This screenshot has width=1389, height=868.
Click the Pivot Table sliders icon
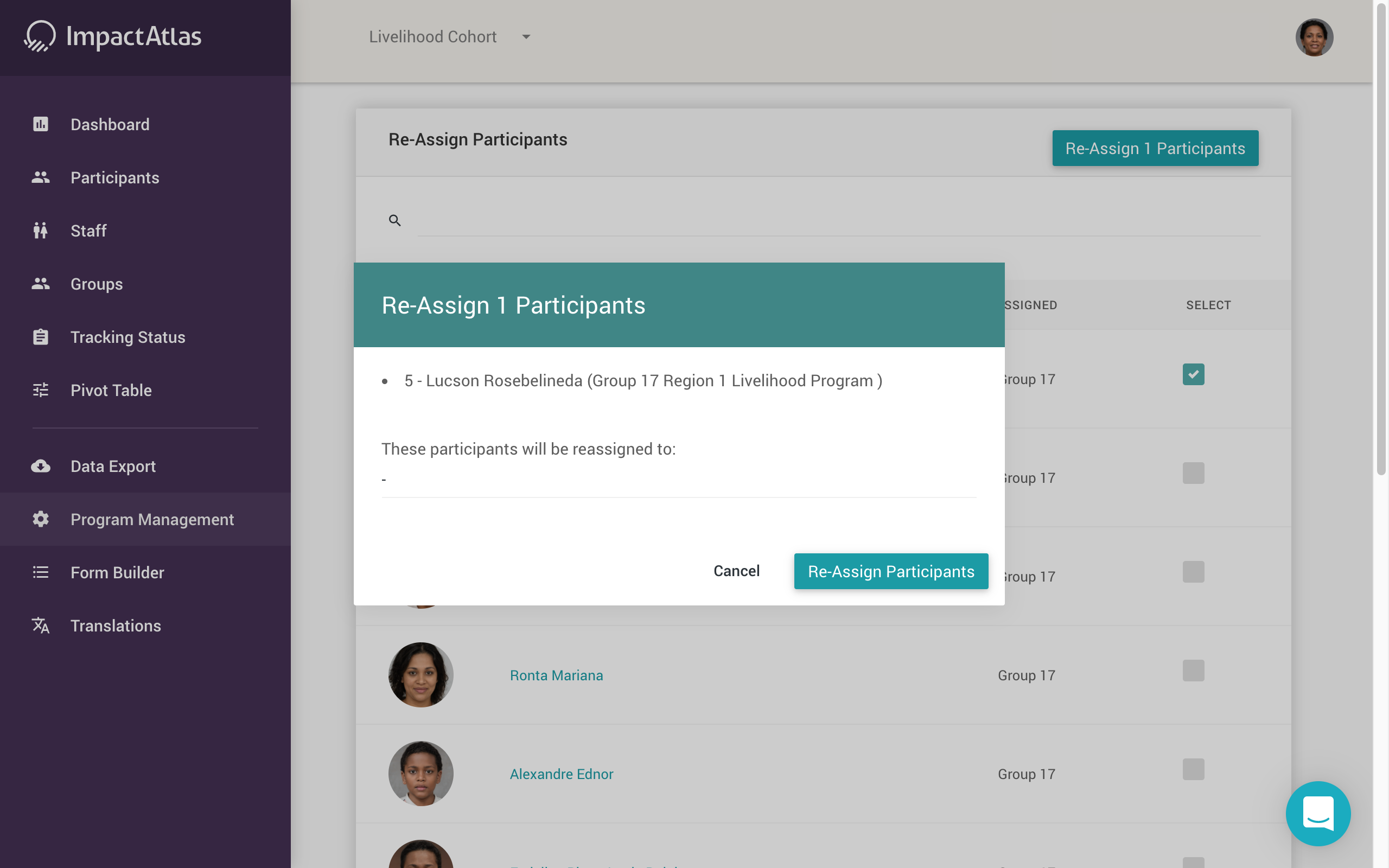(x=40, y=391)
